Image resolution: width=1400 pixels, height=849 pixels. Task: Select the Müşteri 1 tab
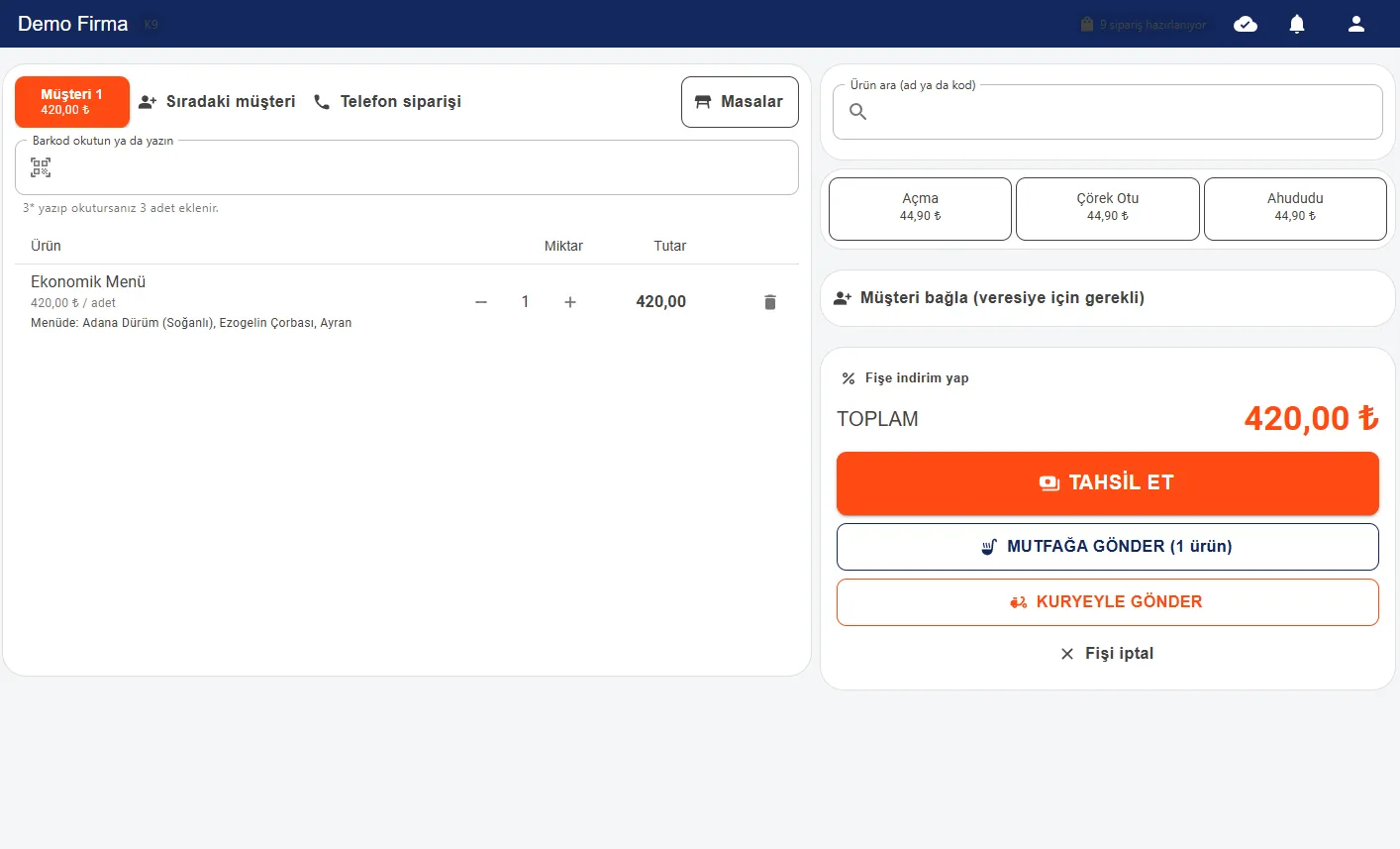tap(72, 102)
